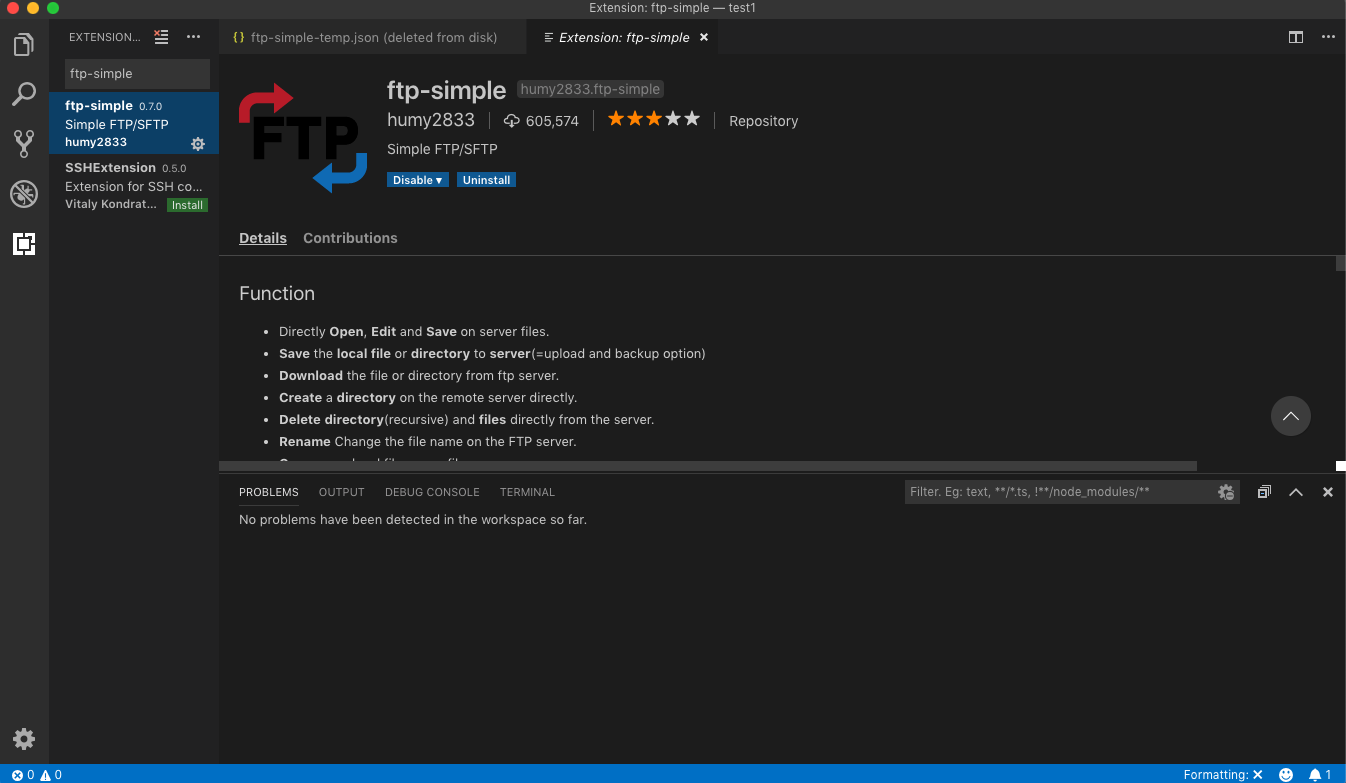Click the horizontal scrollbar in details
This screenshot has width=1346, height=783.
coord(708,466)
